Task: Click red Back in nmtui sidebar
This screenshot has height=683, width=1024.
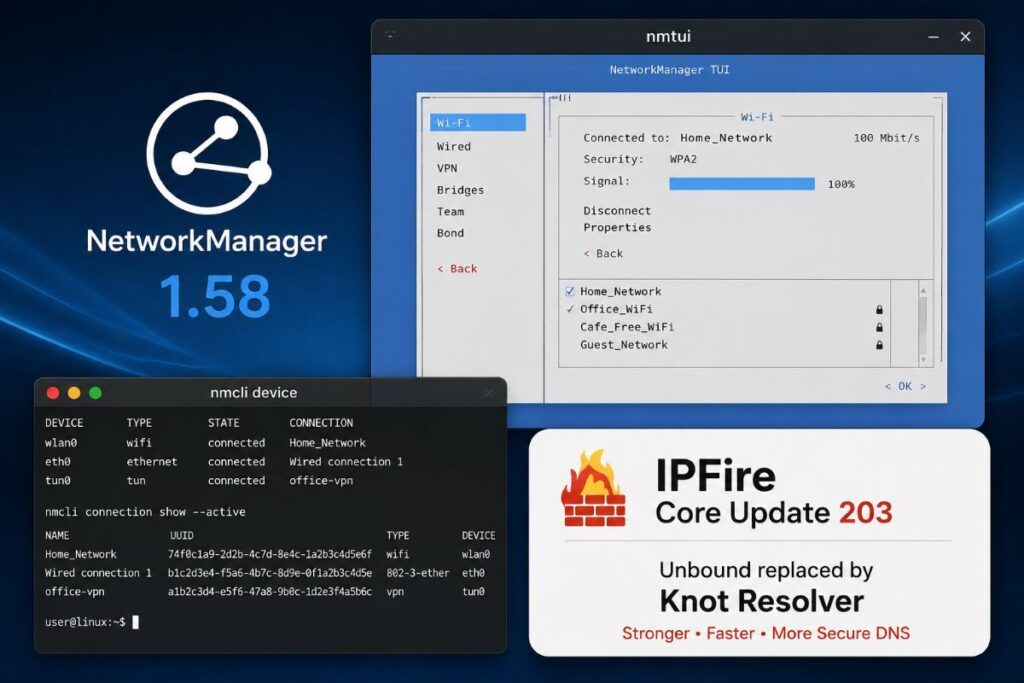Action: coord(457,268)
